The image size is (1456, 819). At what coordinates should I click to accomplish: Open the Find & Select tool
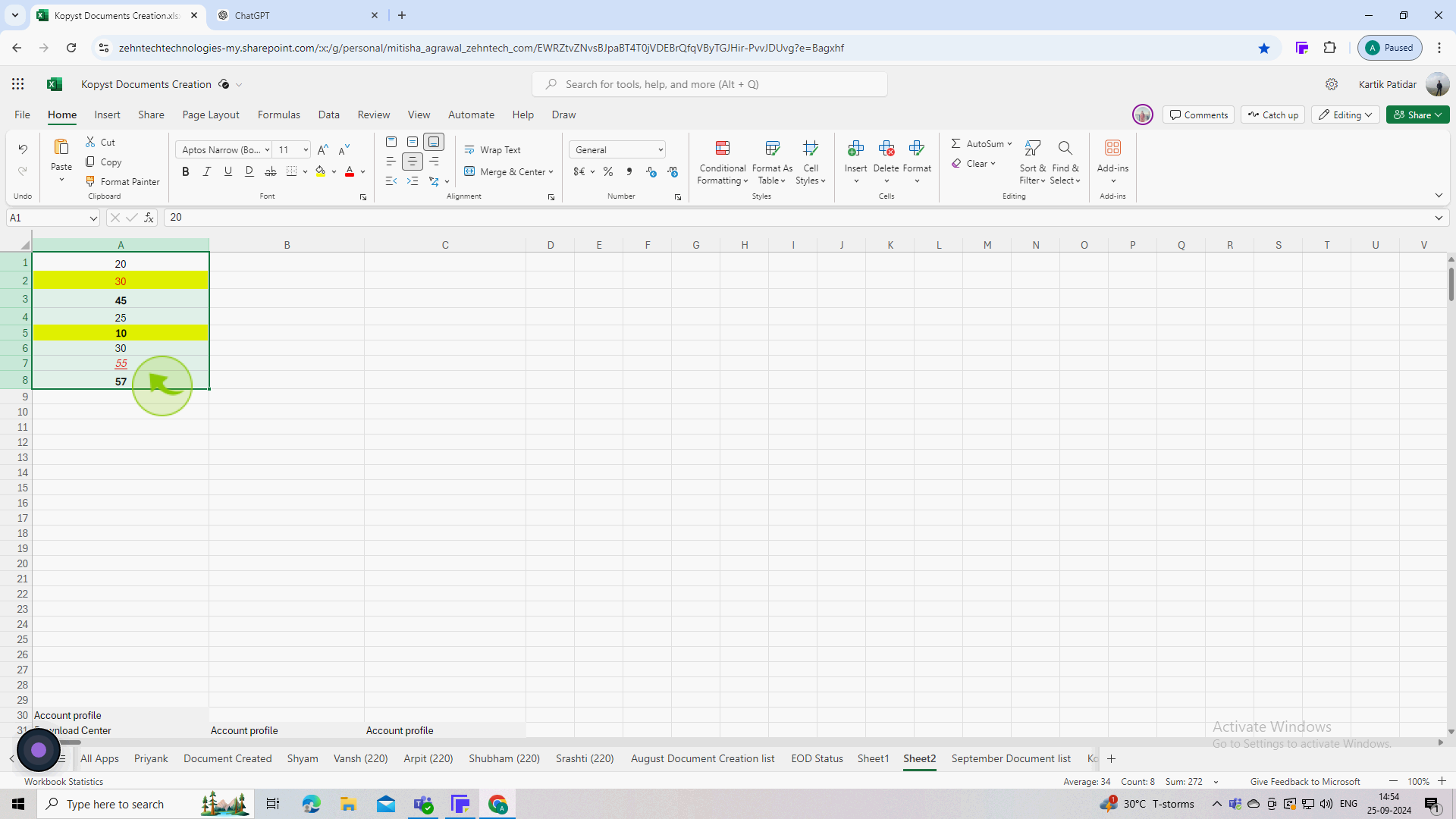click(x=1065, y=162)
